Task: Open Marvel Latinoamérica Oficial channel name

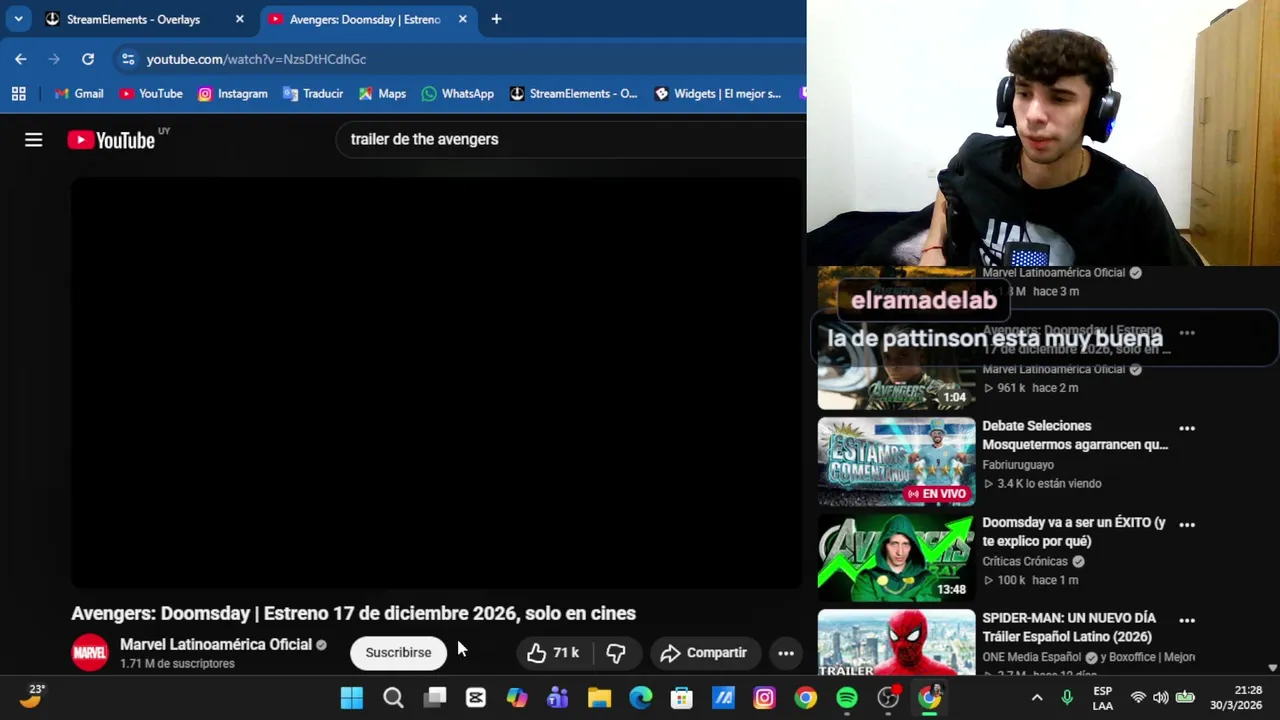Action: (x=216, y=644)
